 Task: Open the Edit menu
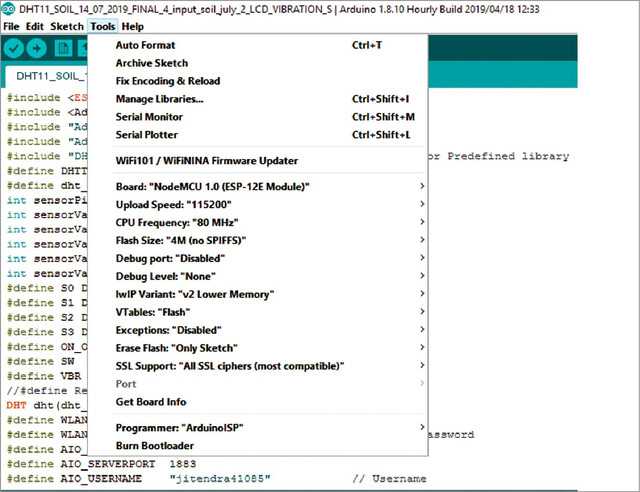pos(35,27)
